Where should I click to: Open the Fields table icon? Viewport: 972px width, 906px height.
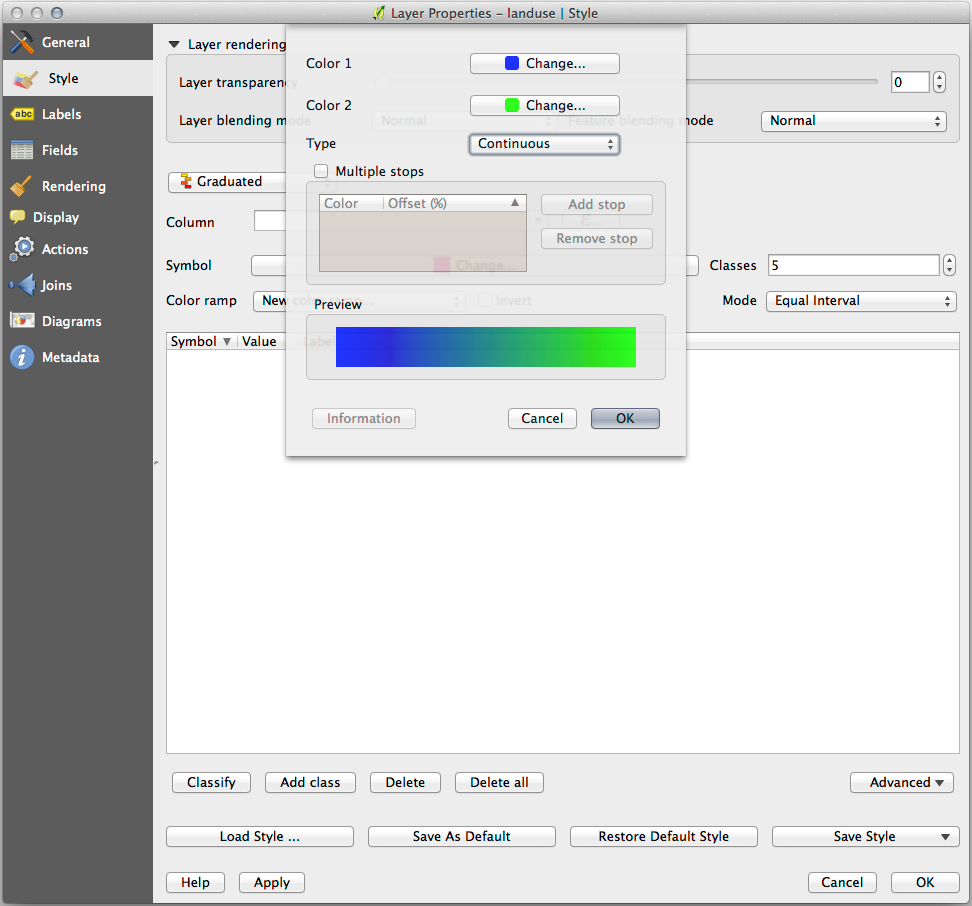click(x=22, y=150)
